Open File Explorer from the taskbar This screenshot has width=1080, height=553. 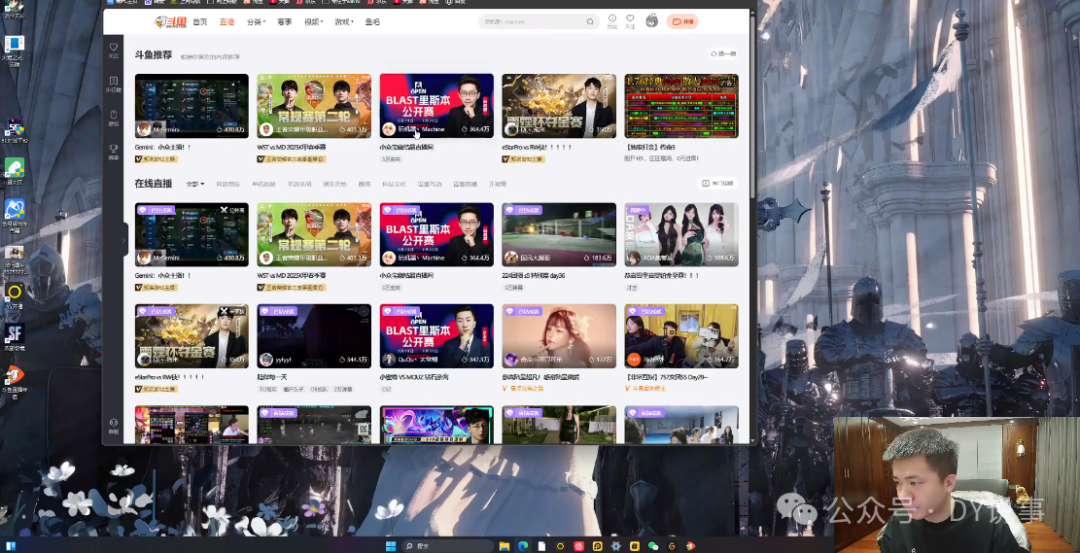click(504, 546)
